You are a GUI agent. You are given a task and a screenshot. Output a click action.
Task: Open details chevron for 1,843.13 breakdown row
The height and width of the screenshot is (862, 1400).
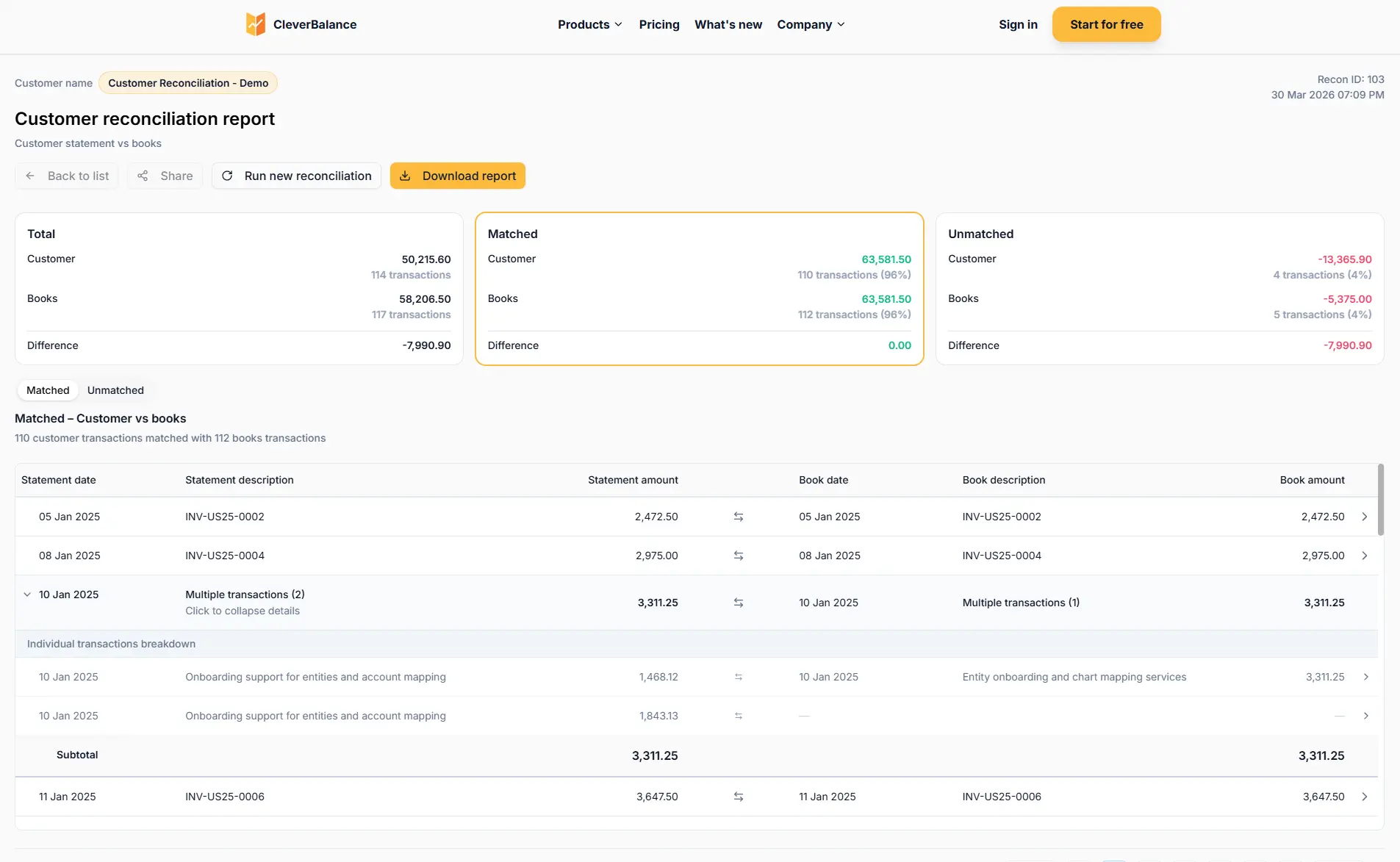[x=1366, y=716]
